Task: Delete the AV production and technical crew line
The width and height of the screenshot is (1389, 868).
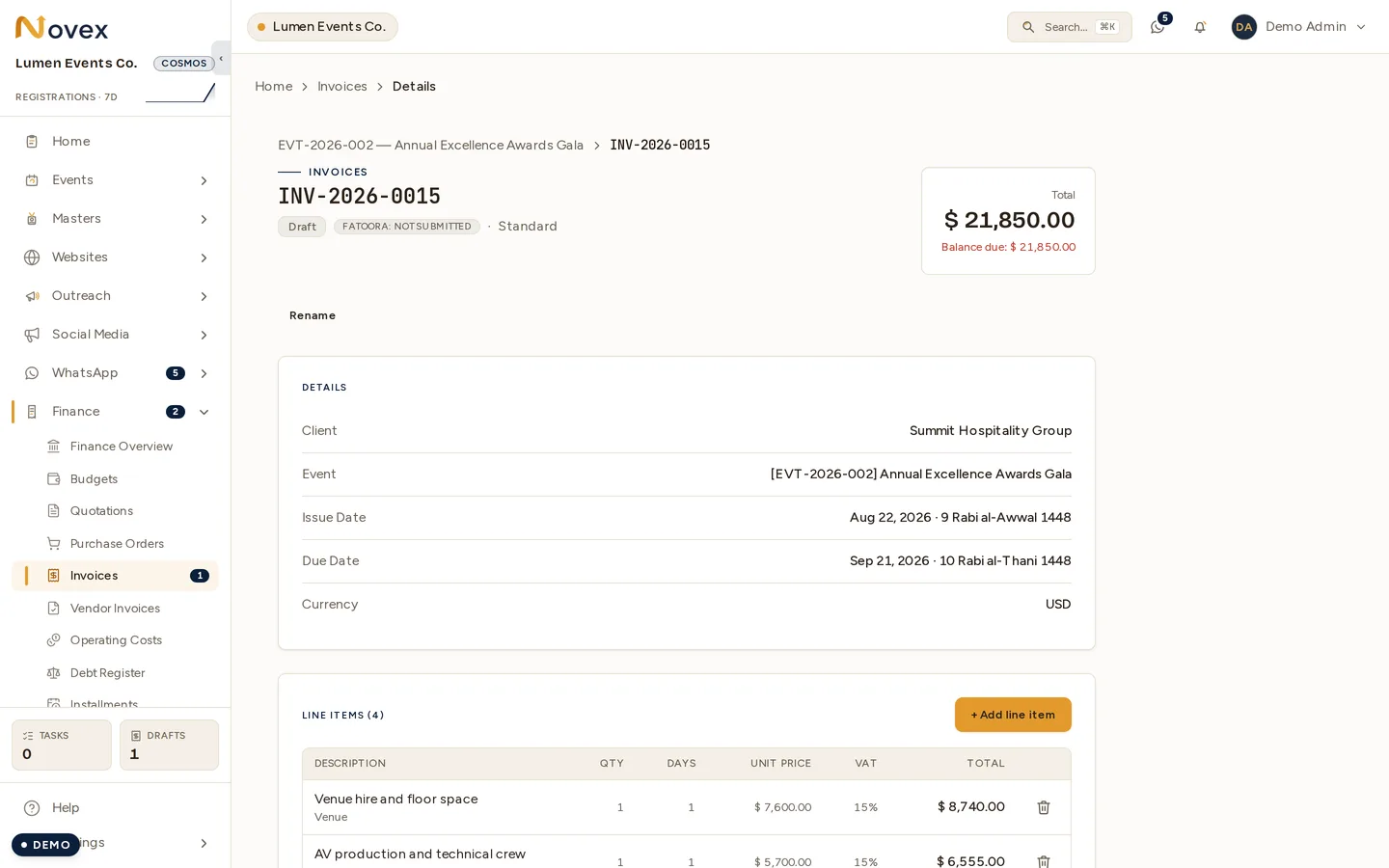Action: pyautogui.click(x=1043, y=861)
